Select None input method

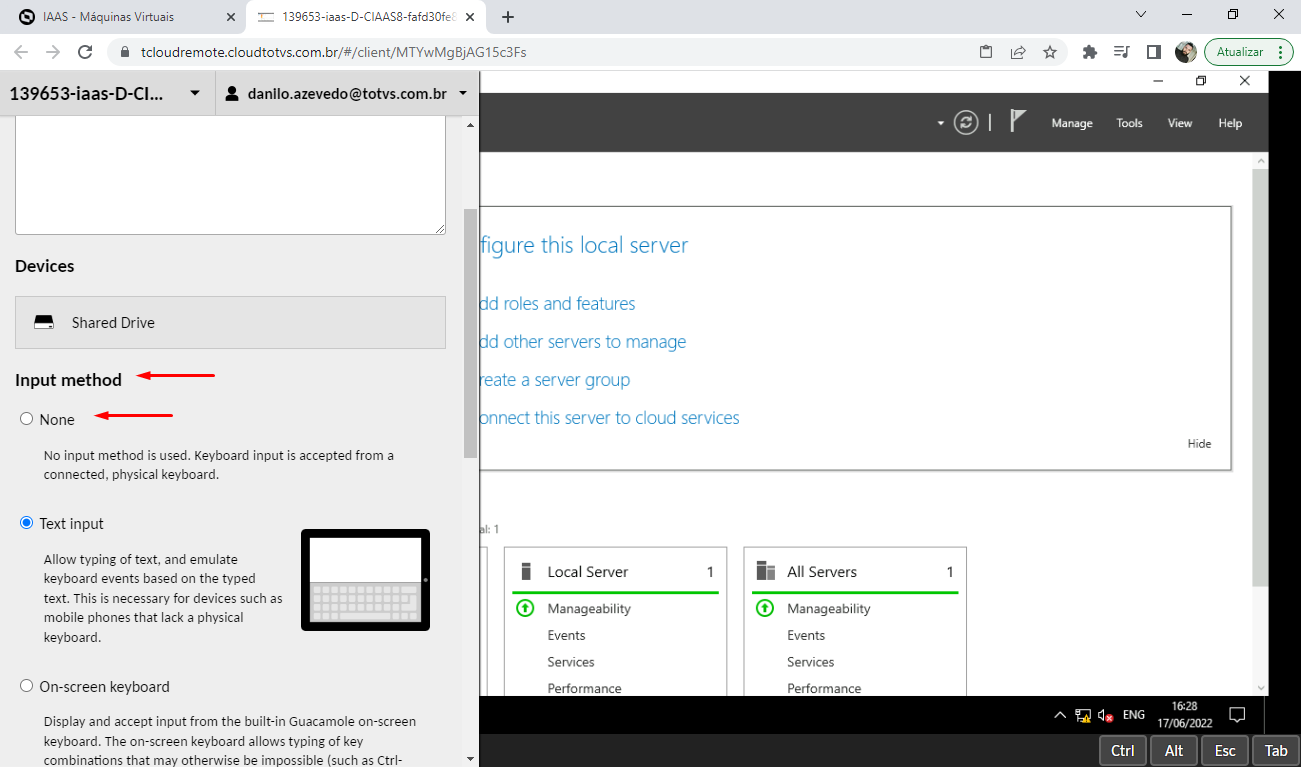[27, 419]
